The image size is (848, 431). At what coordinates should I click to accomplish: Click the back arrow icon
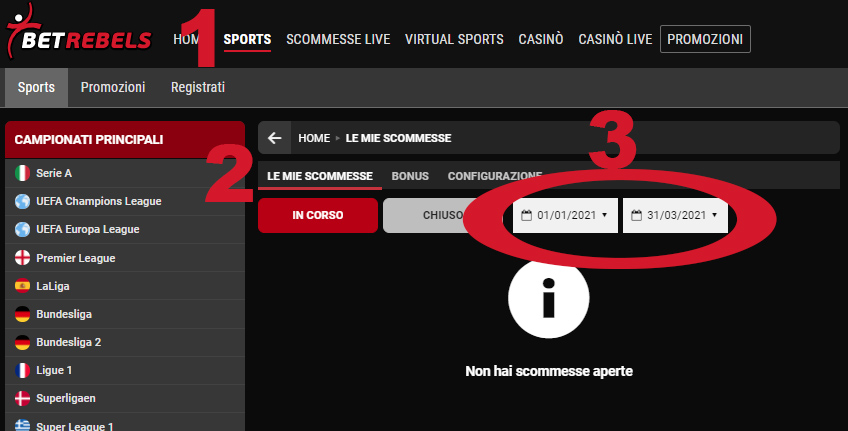coord(275,138)
